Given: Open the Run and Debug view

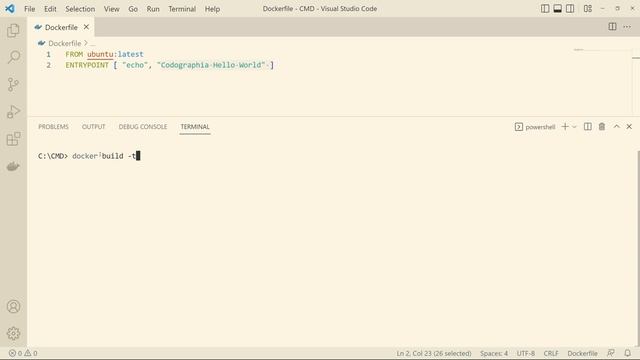Looking at the screenshot, I should pyautogui.click(x=13, y=111).
